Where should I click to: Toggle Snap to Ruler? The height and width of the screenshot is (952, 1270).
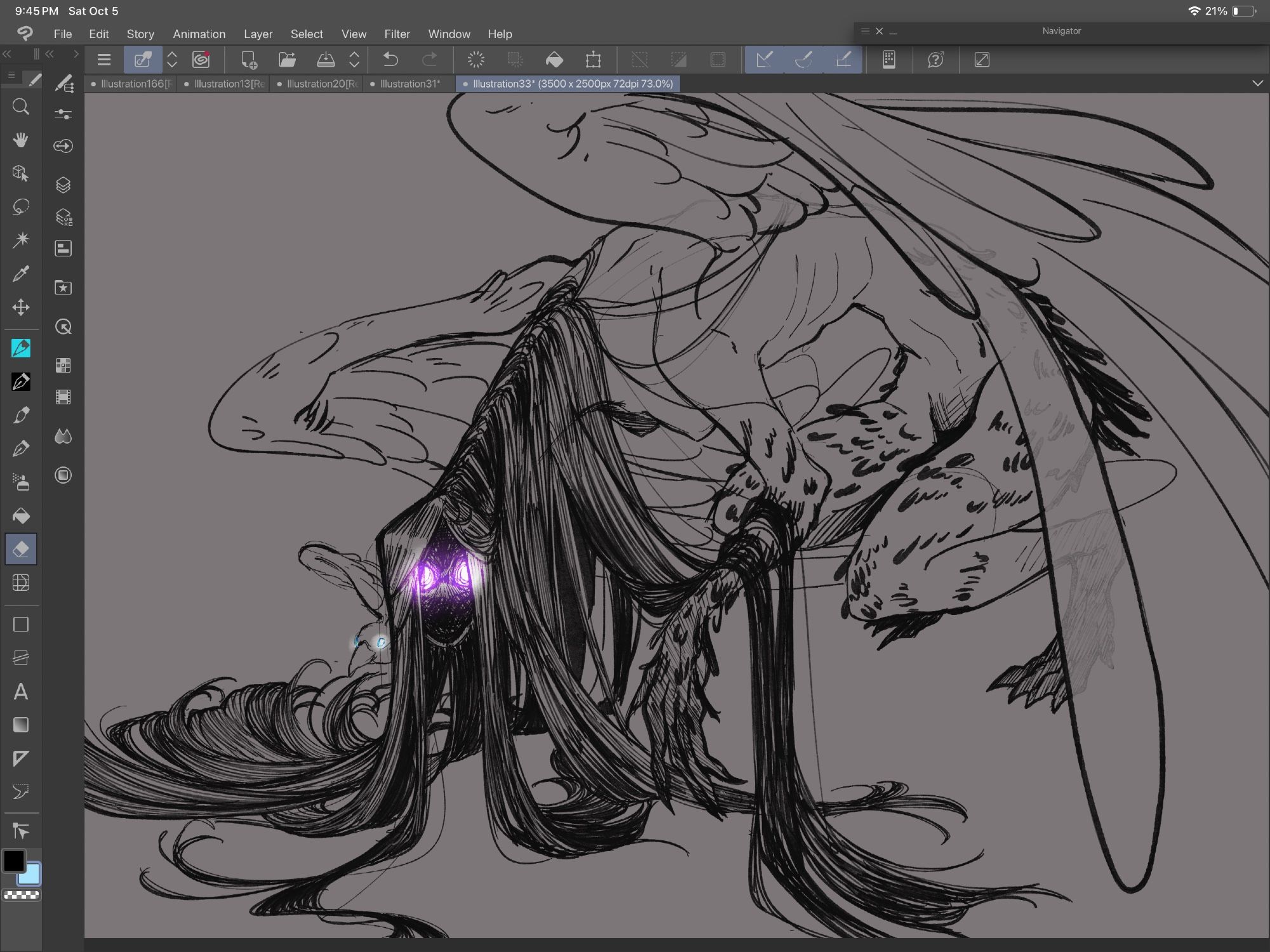click(765, 60)
